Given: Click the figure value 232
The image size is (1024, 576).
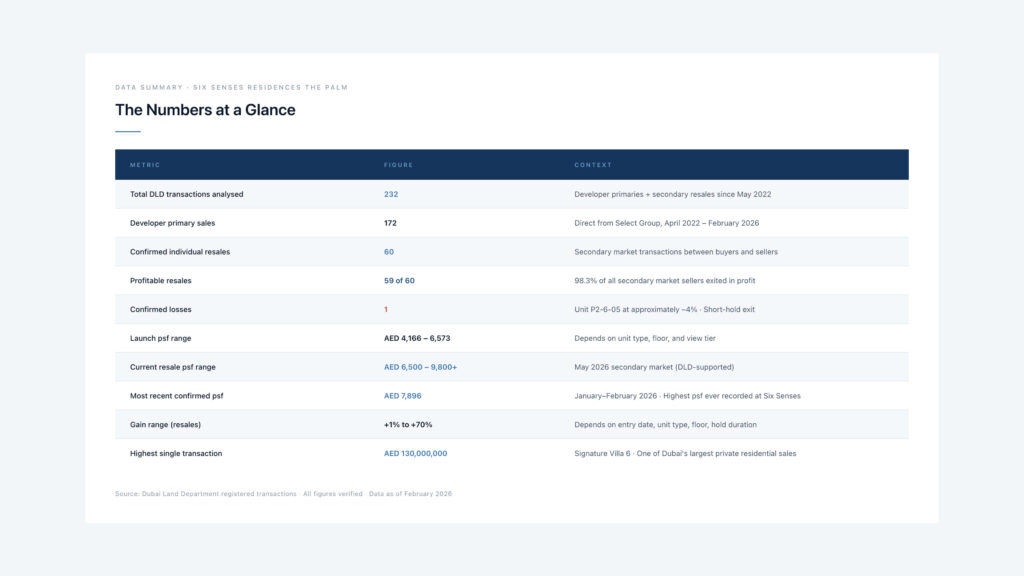Looking at the screenshot, I should click(391, 194).
